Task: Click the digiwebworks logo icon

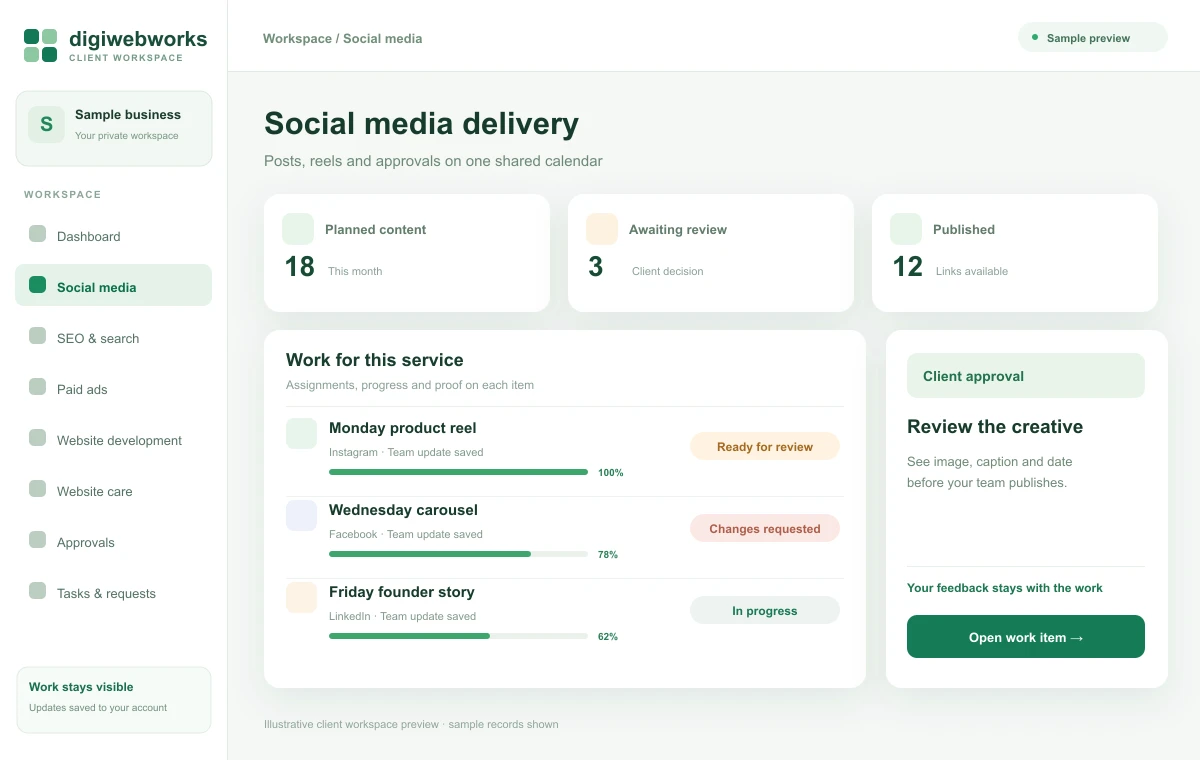Action: click(x=40, y=45)
